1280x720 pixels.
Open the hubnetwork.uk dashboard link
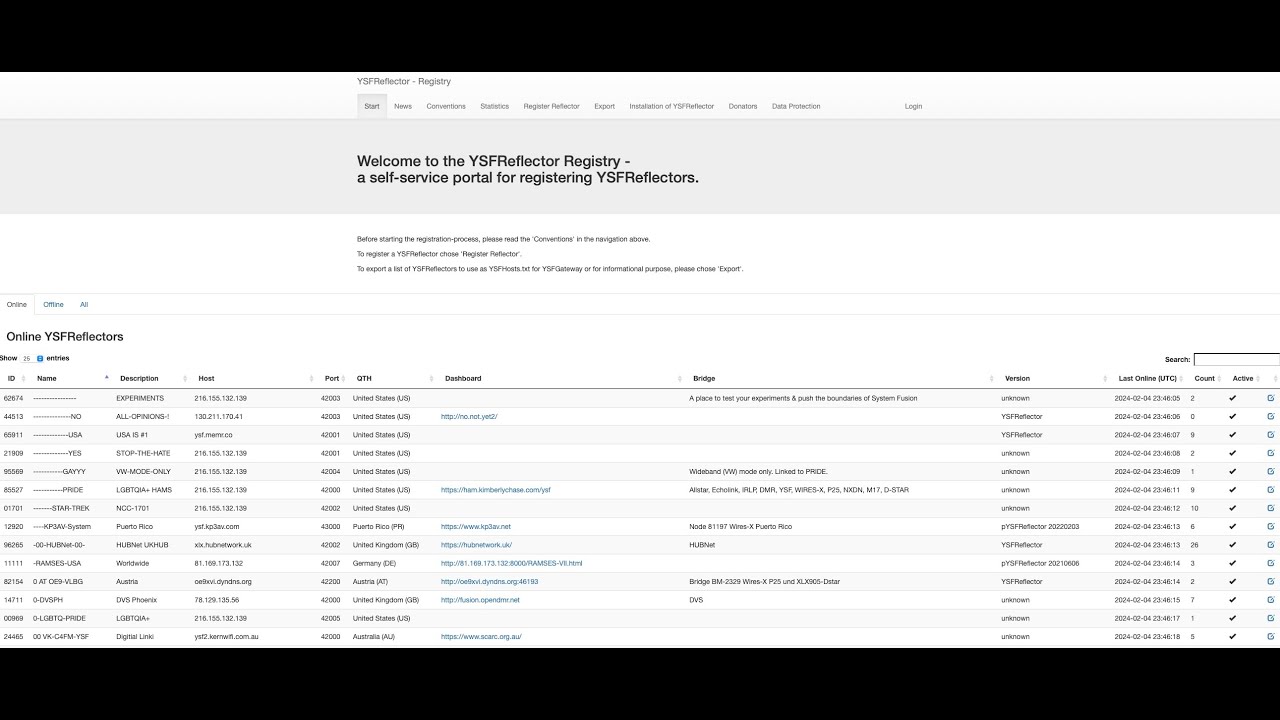click(476, 545)
